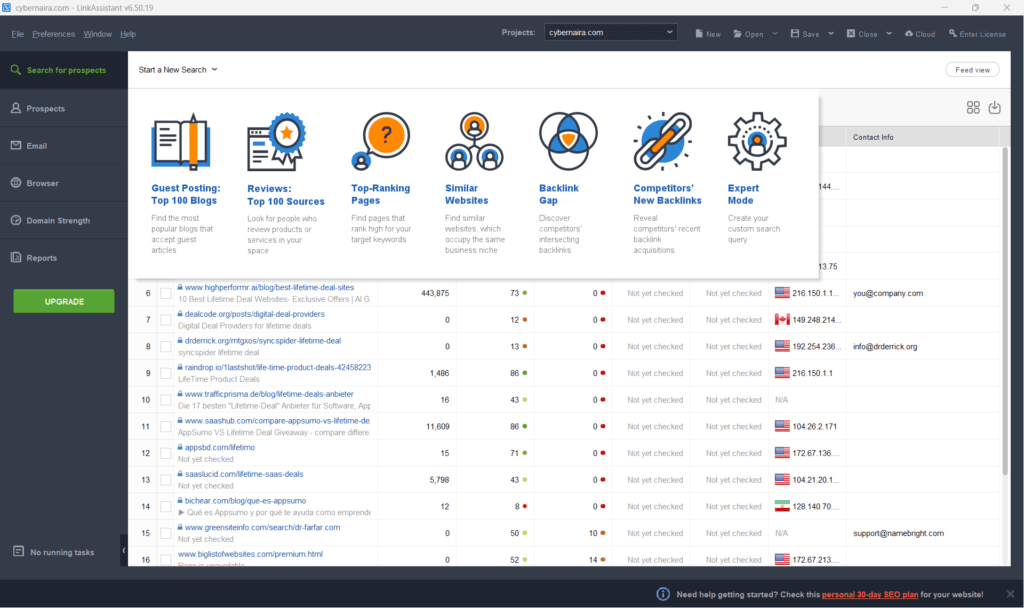The image size is (1024, 608).
Task: Click the US flag IP 104.26.2.171
Action: pos(806,426)
